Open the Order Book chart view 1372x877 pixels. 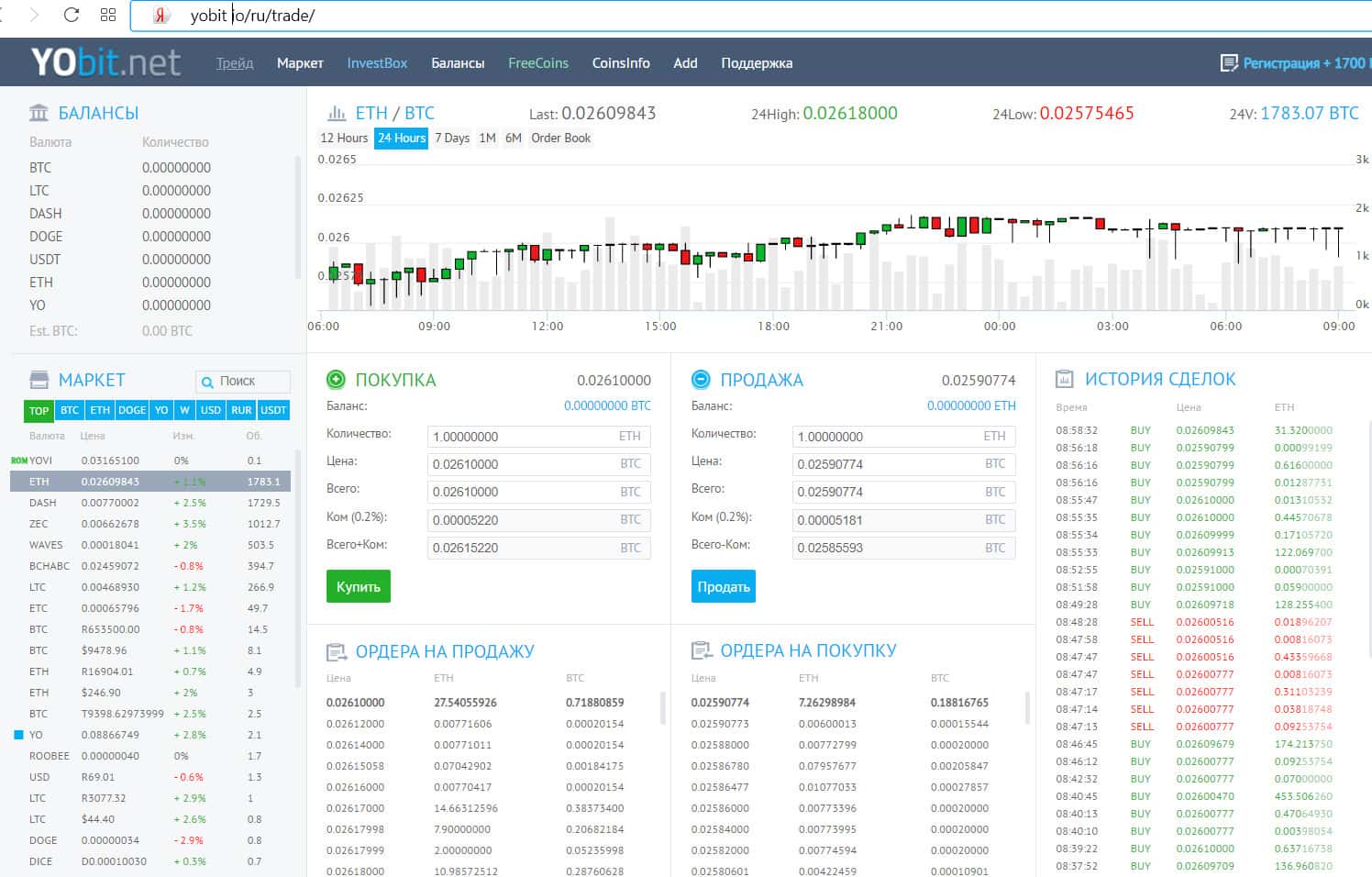pyautogui.click(x=560, y=138)
